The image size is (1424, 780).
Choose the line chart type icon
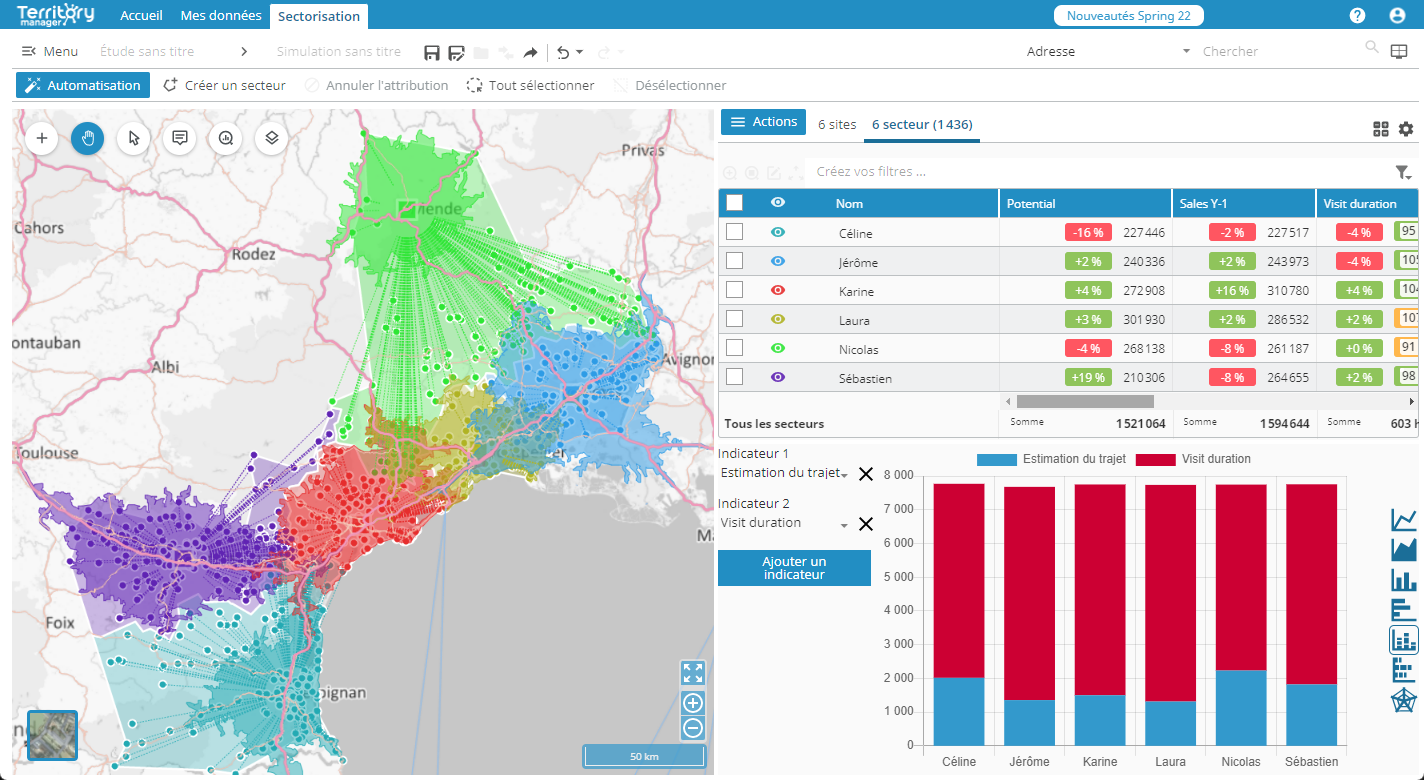(1404, 520)
